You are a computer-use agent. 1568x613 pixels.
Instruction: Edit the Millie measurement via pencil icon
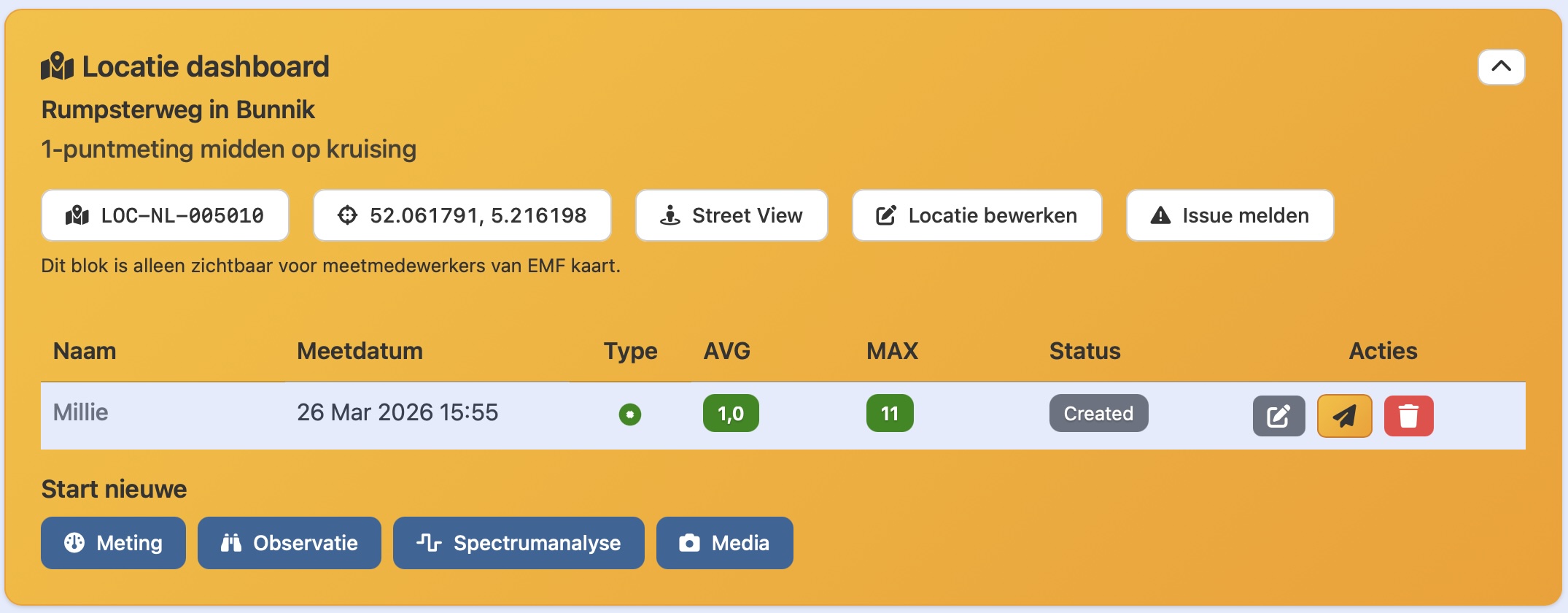1278,416
